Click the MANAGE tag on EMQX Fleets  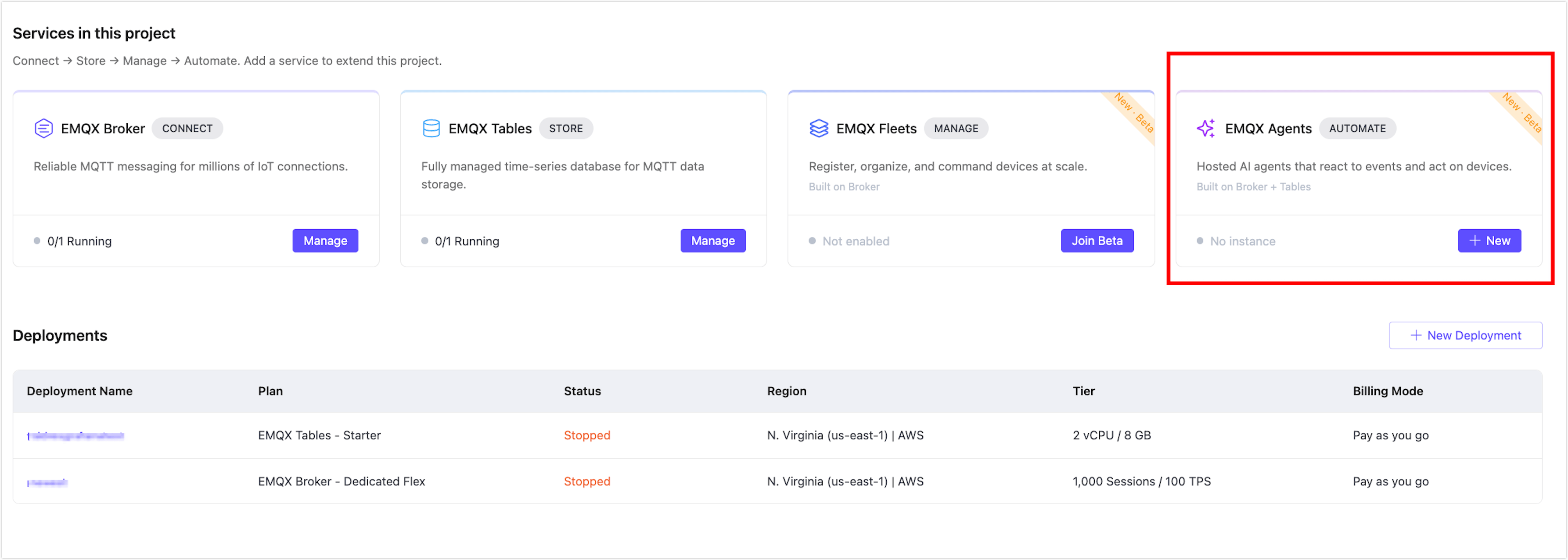(956, 129)
